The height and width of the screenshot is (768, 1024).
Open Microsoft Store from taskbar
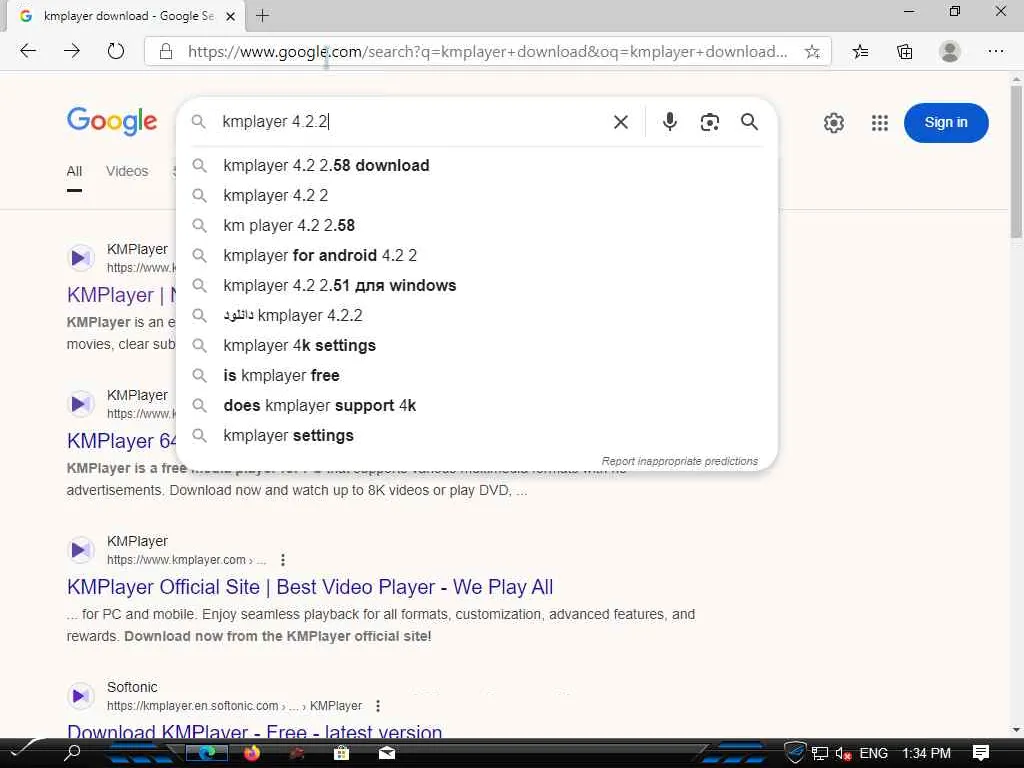(341, 753)
